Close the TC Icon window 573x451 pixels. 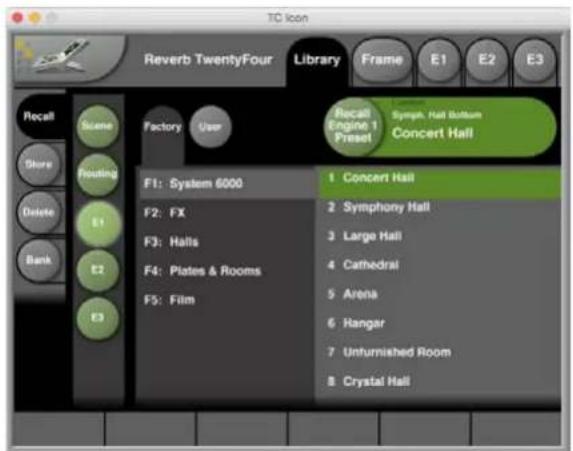click(x=17, y=18)
